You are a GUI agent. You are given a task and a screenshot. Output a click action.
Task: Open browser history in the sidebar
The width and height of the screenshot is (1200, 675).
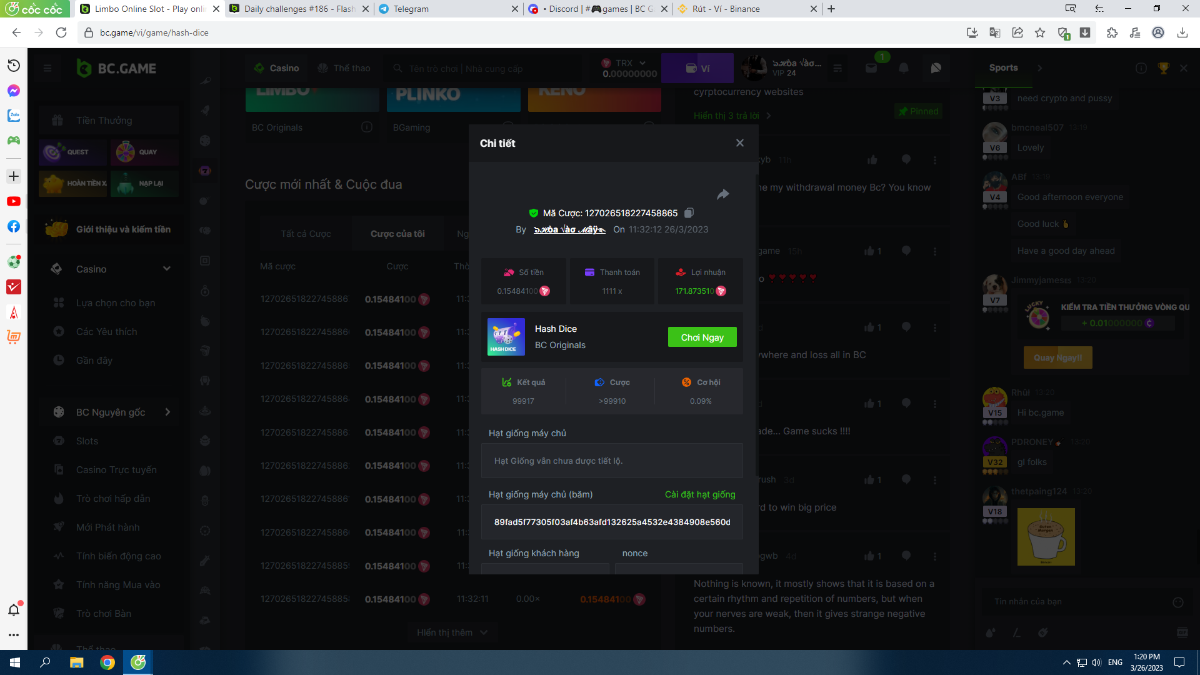14,65
